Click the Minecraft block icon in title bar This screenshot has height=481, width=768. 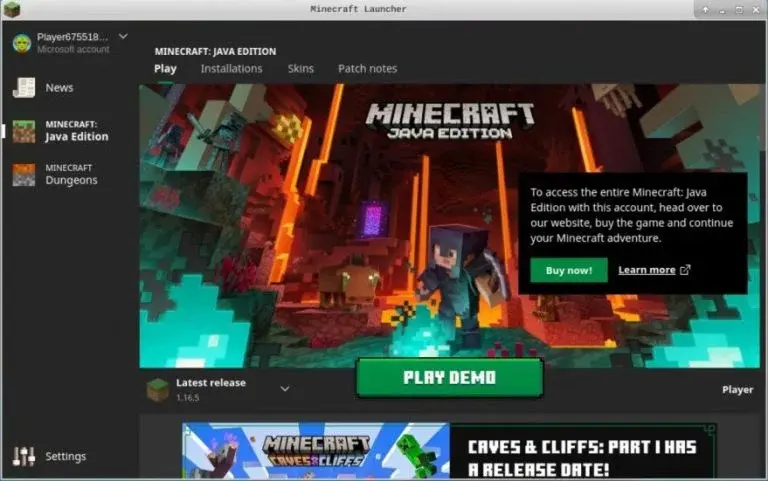[12, 10]
